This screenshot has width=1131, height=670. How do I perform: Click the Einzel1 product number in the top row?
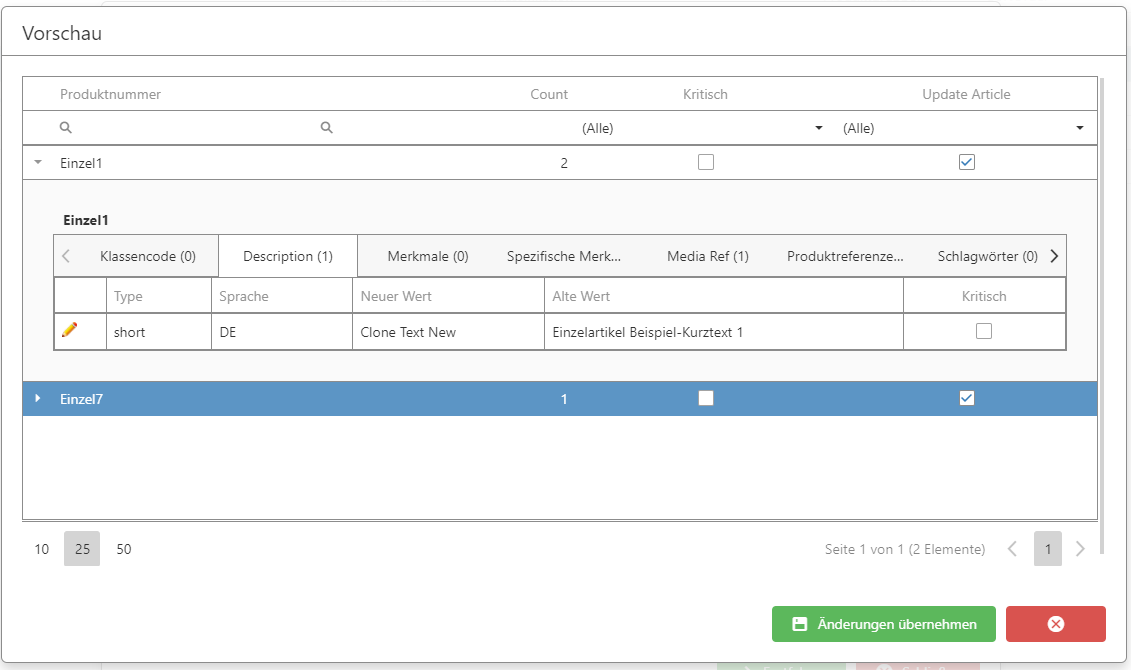[81, 163]
